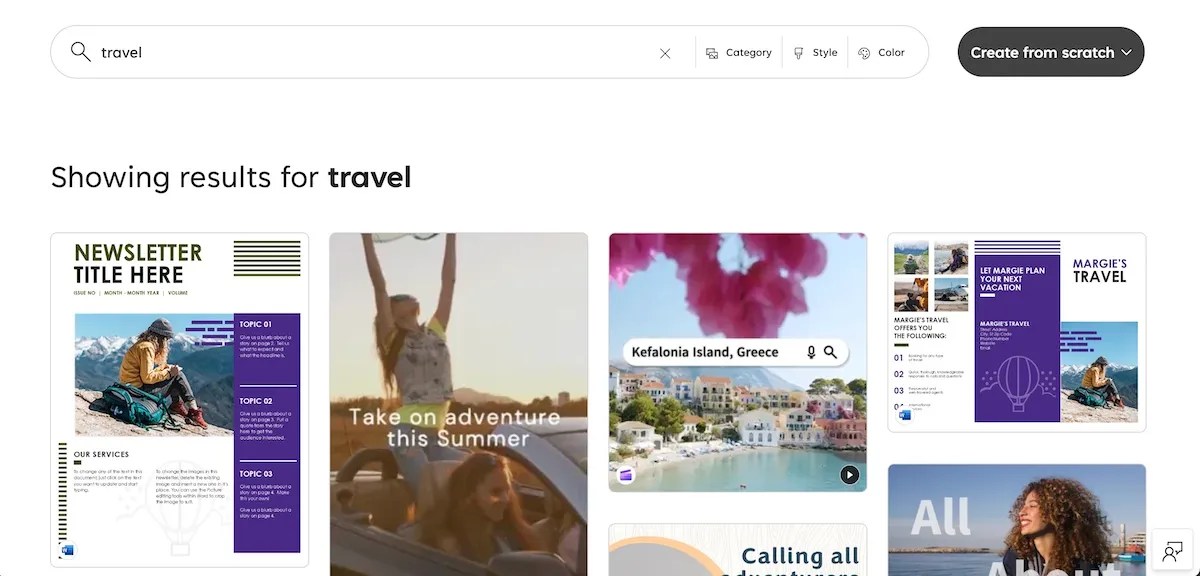The height and width of the screenshot is (576, 1200).
Task: Open the Category filter
Action: (739, 53)
